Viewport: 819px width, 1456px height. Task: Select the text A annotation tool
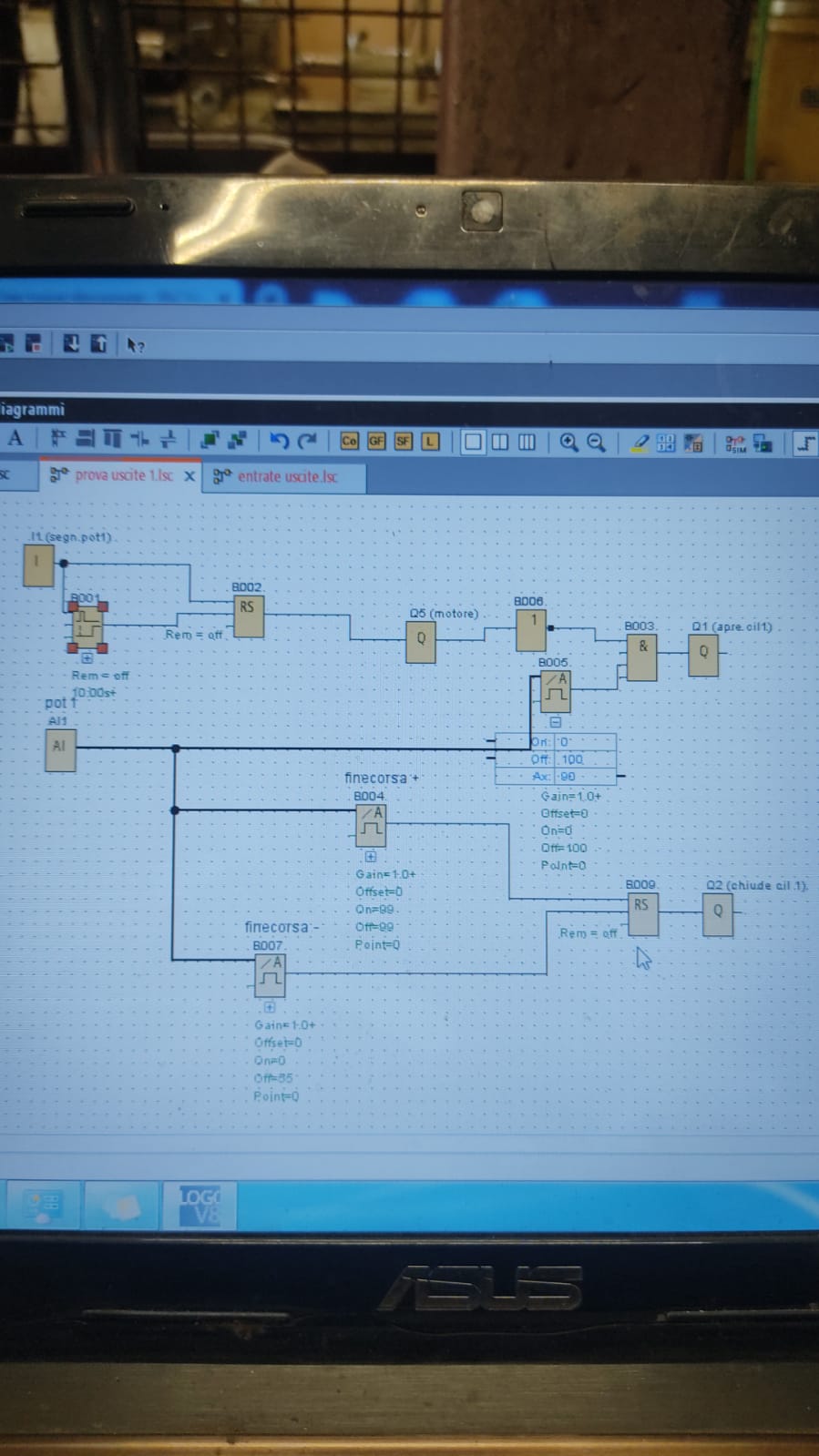pos(15,439)
